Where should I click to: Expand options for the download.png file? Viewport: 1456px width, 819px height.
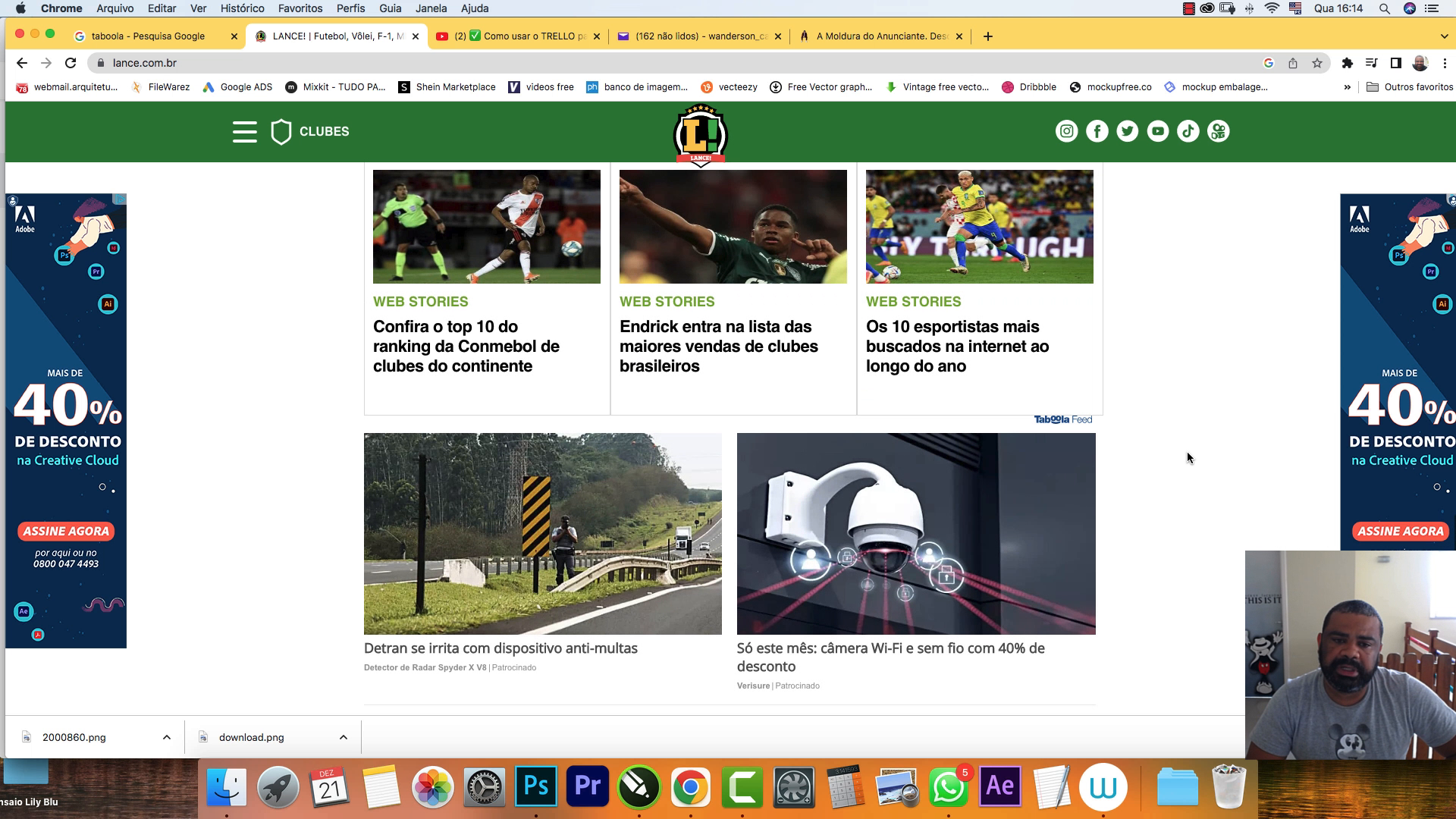click(343, 736)
